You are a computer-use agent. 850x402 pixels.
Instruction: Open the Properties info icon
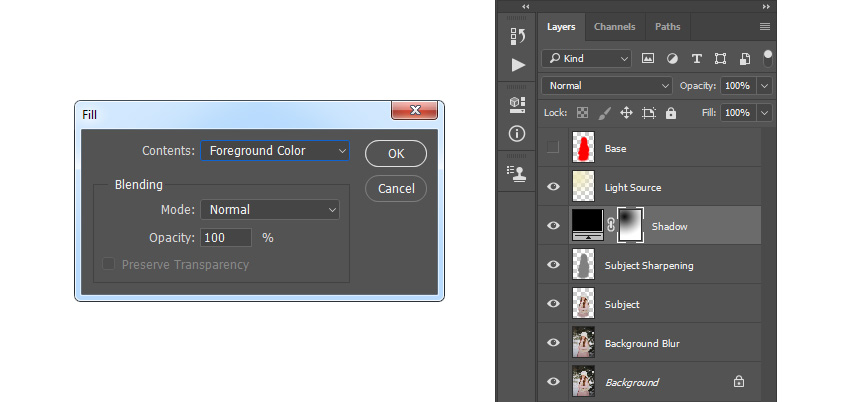click(517, 133)
